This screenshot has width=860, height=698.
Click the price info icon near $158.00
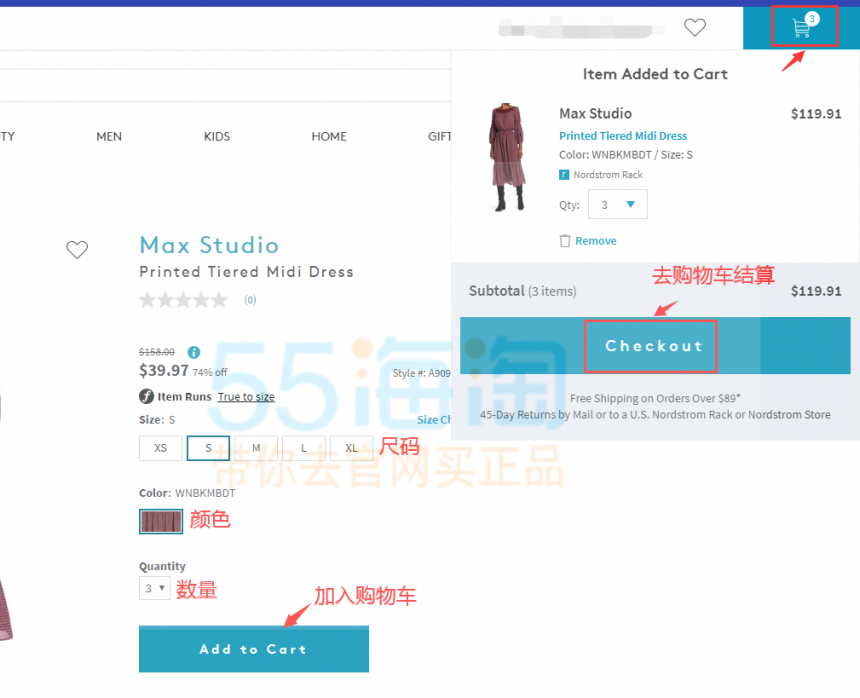pos(194,352)
